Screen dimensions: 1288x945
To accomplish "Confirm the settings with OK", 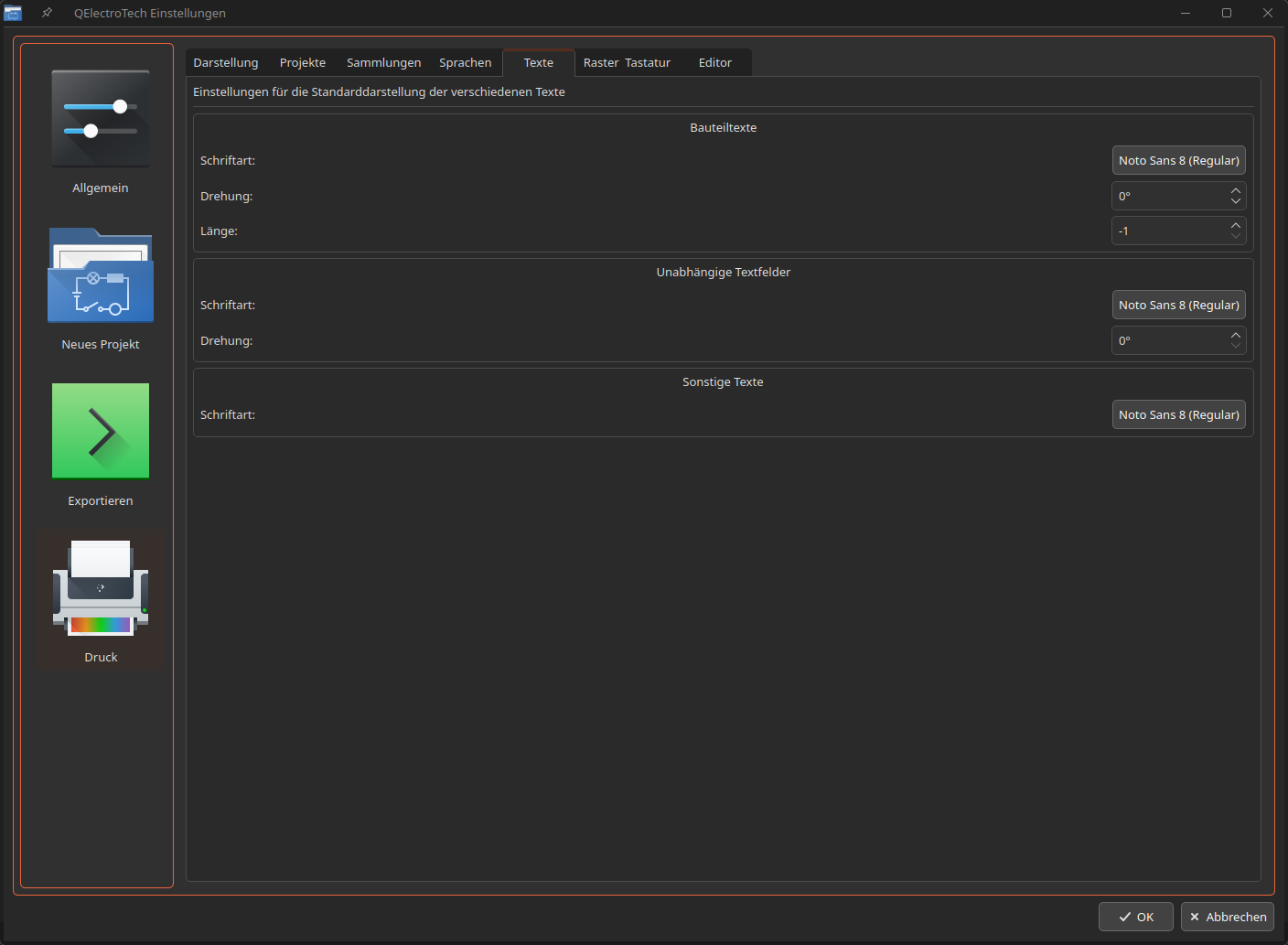I will (1135, 917).
